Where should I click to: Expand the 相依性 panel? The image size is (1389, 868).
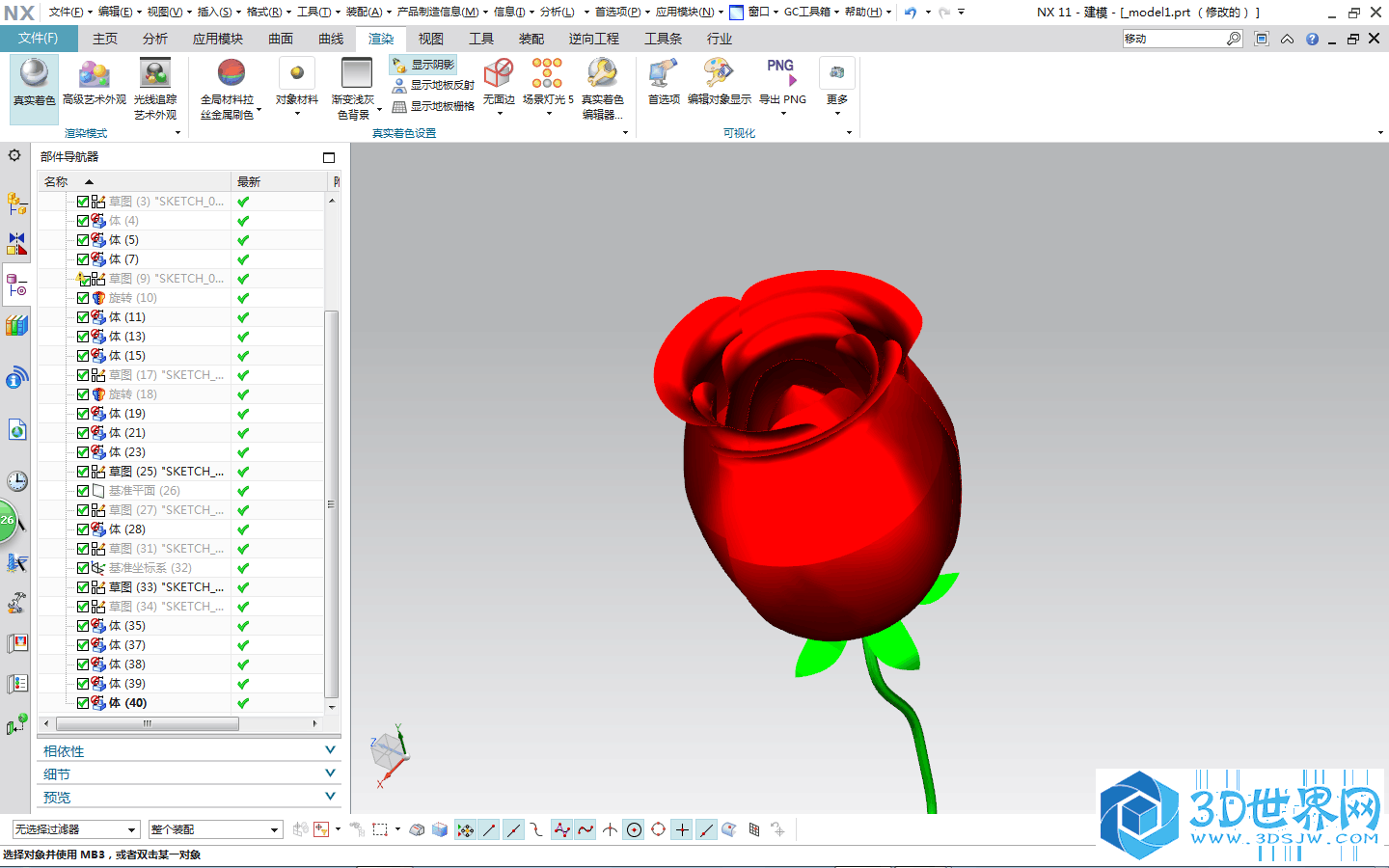pos(189,751)
